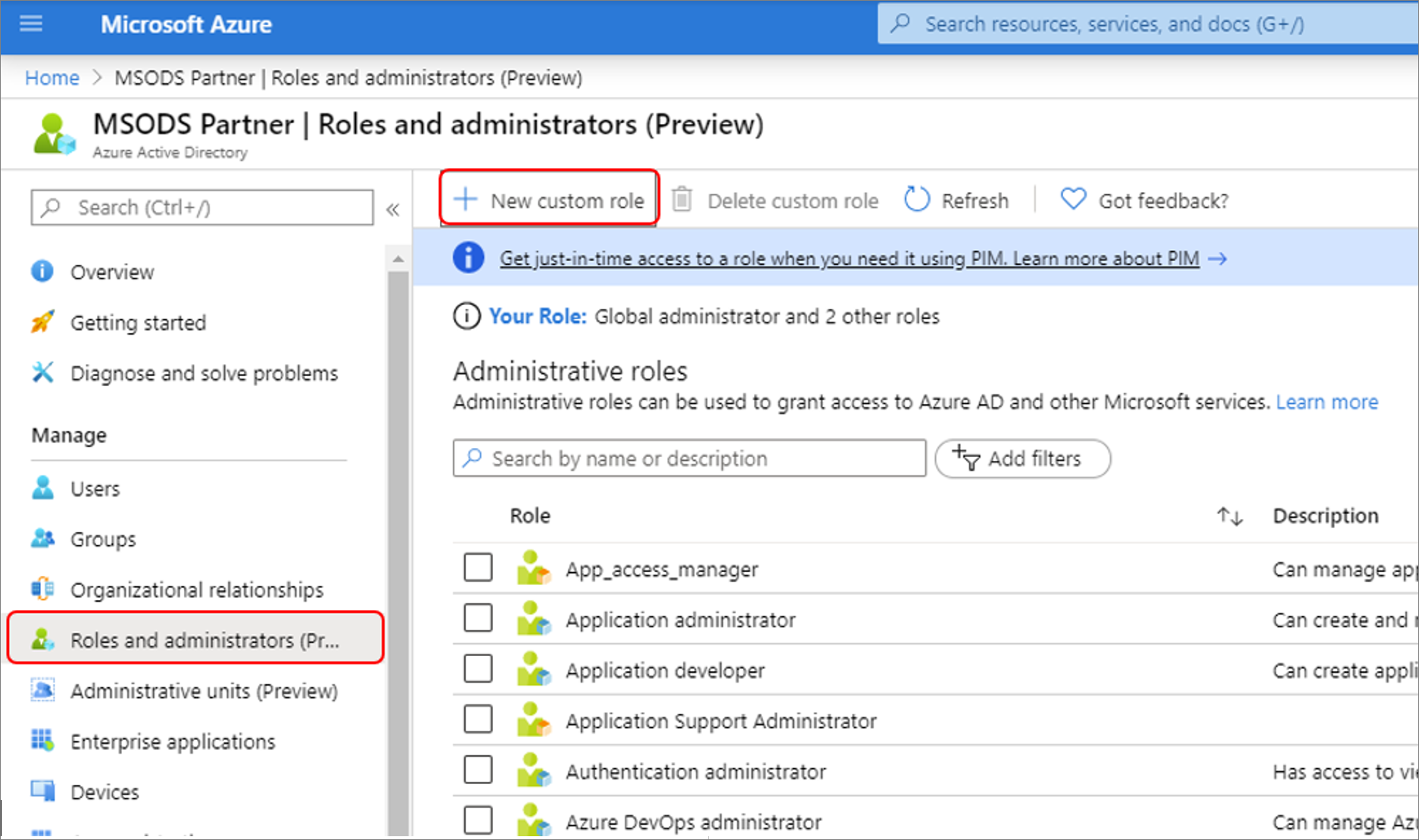
Task: Click the Azure DevOps administrator role icon
Action: click(534, 820)
